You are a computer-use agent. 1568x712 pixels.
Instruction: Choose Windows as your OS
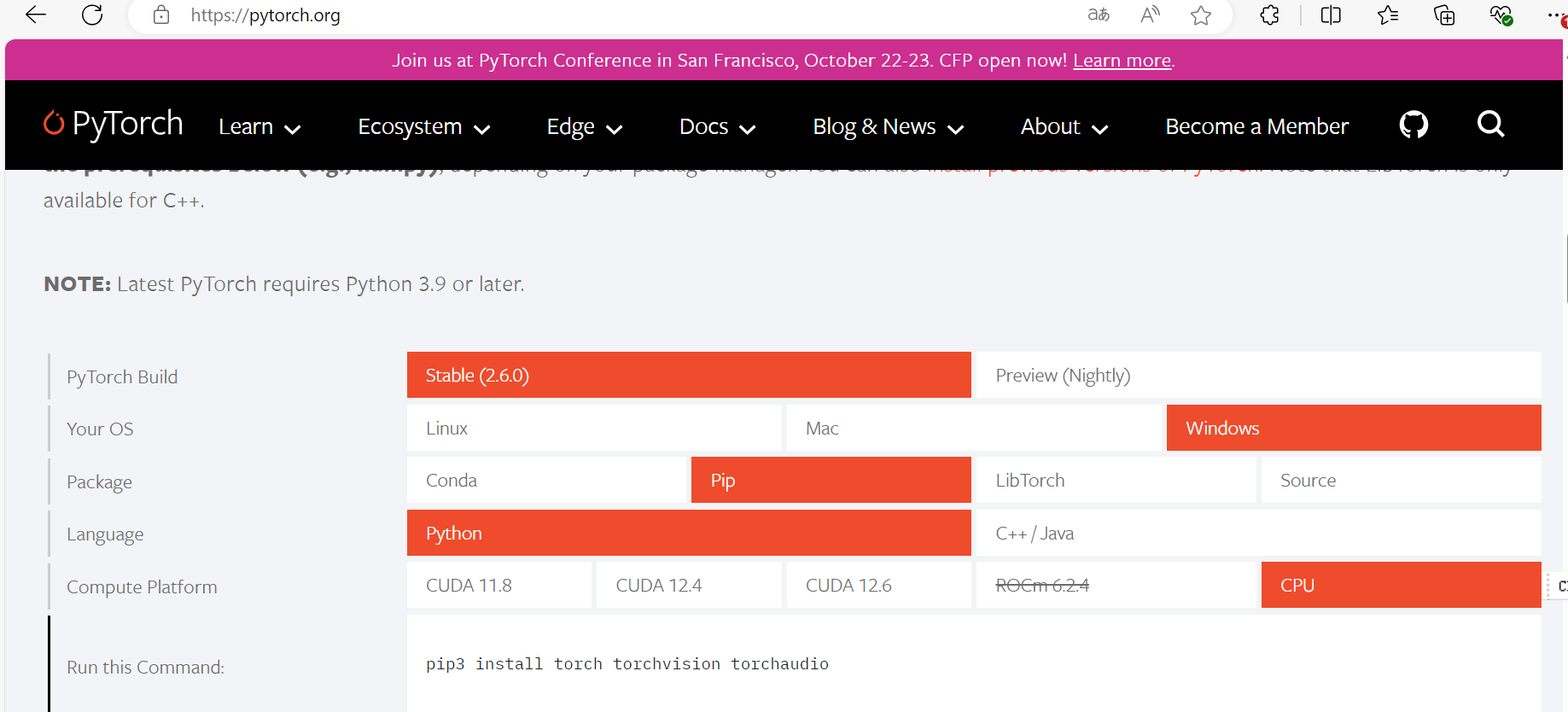(x=1354, y=428)
